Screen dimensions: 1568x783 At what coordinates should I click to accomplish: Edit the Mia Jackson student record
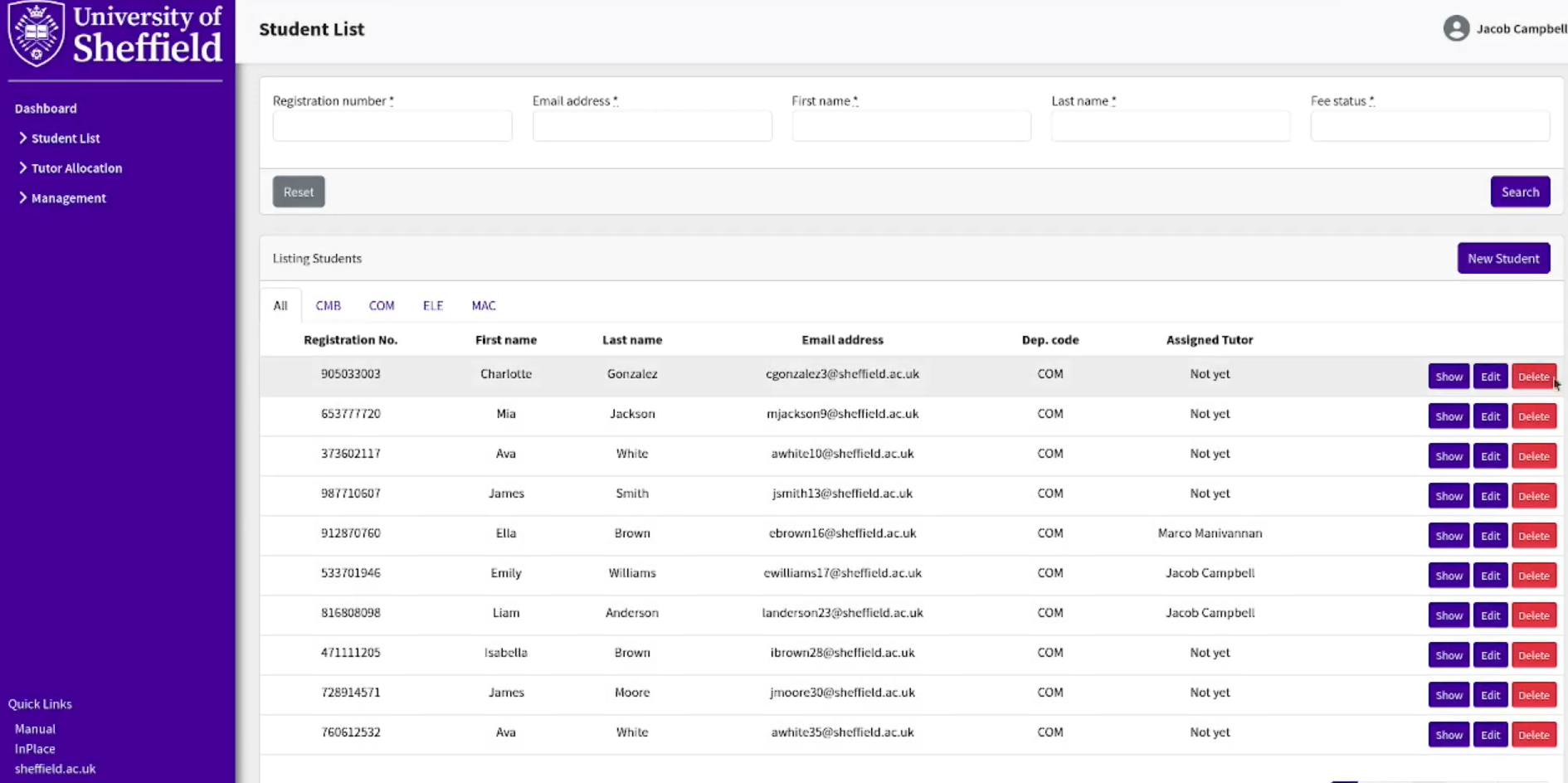pyautogui.click(x=1490, y=416)
